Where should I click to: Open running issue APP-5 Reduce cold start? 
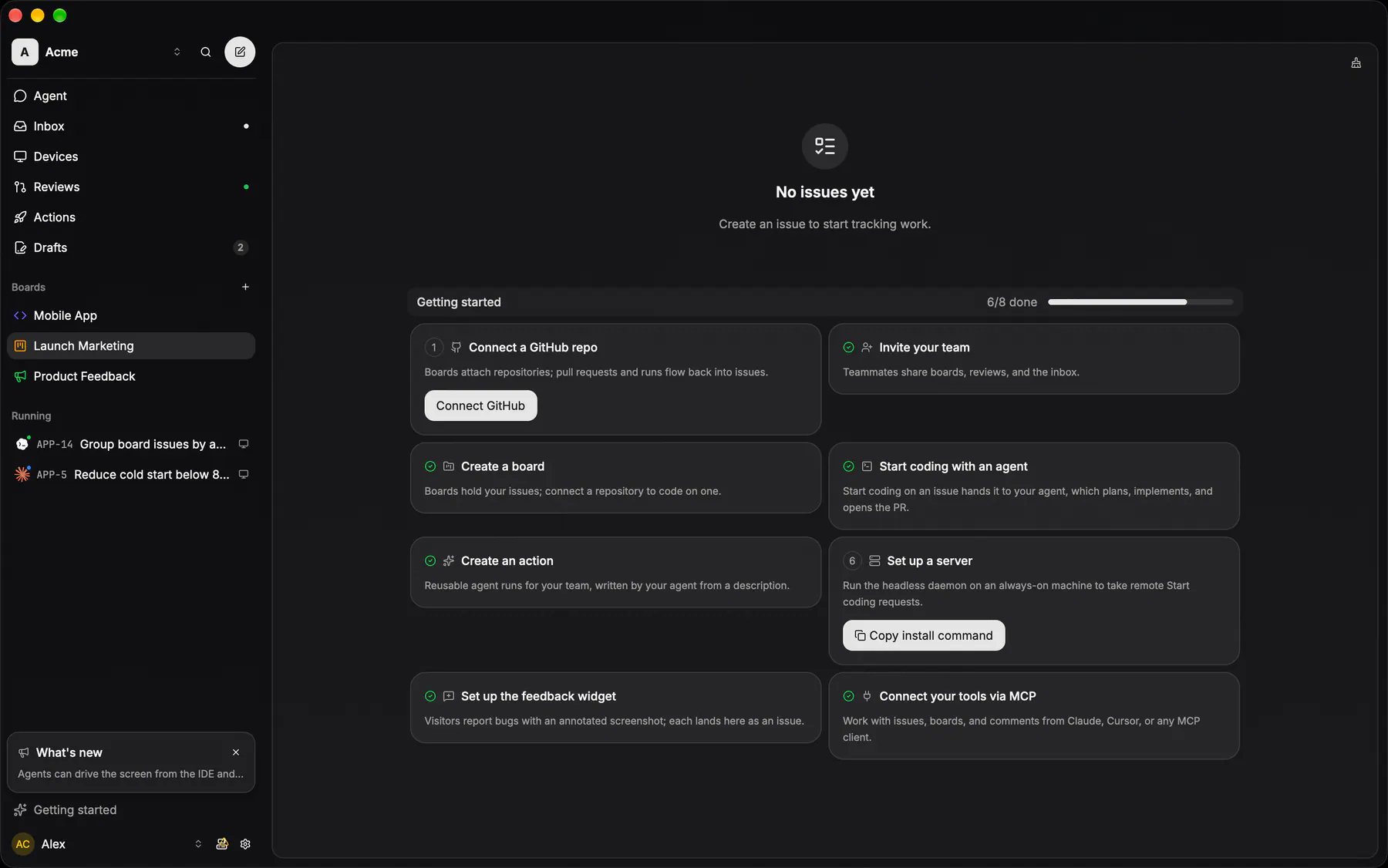tap(131, 475)
